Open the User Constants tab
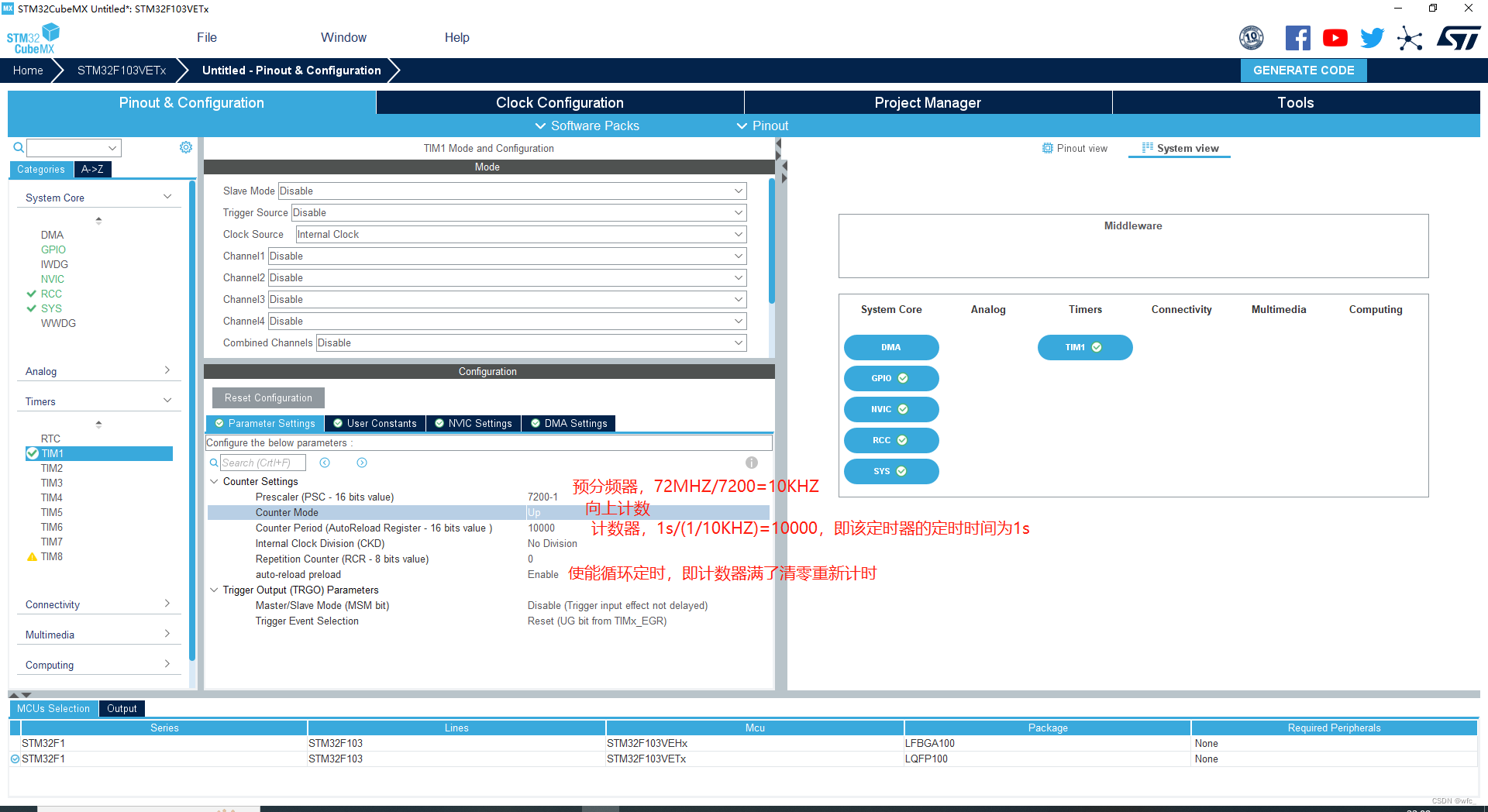This screenshot has height=812, width=1488. 375,423
